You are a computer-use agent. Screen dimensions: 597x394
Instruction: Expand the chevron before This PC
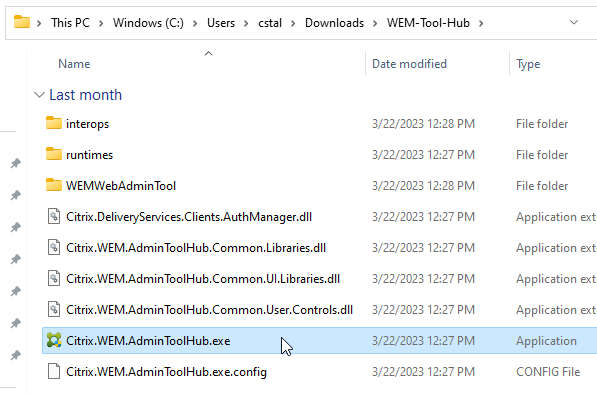point(39,23)
